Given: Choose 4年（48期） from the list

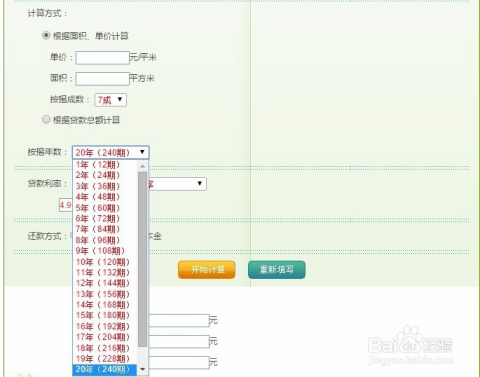Looking at the screenshot, I should (x=105, y=197).
